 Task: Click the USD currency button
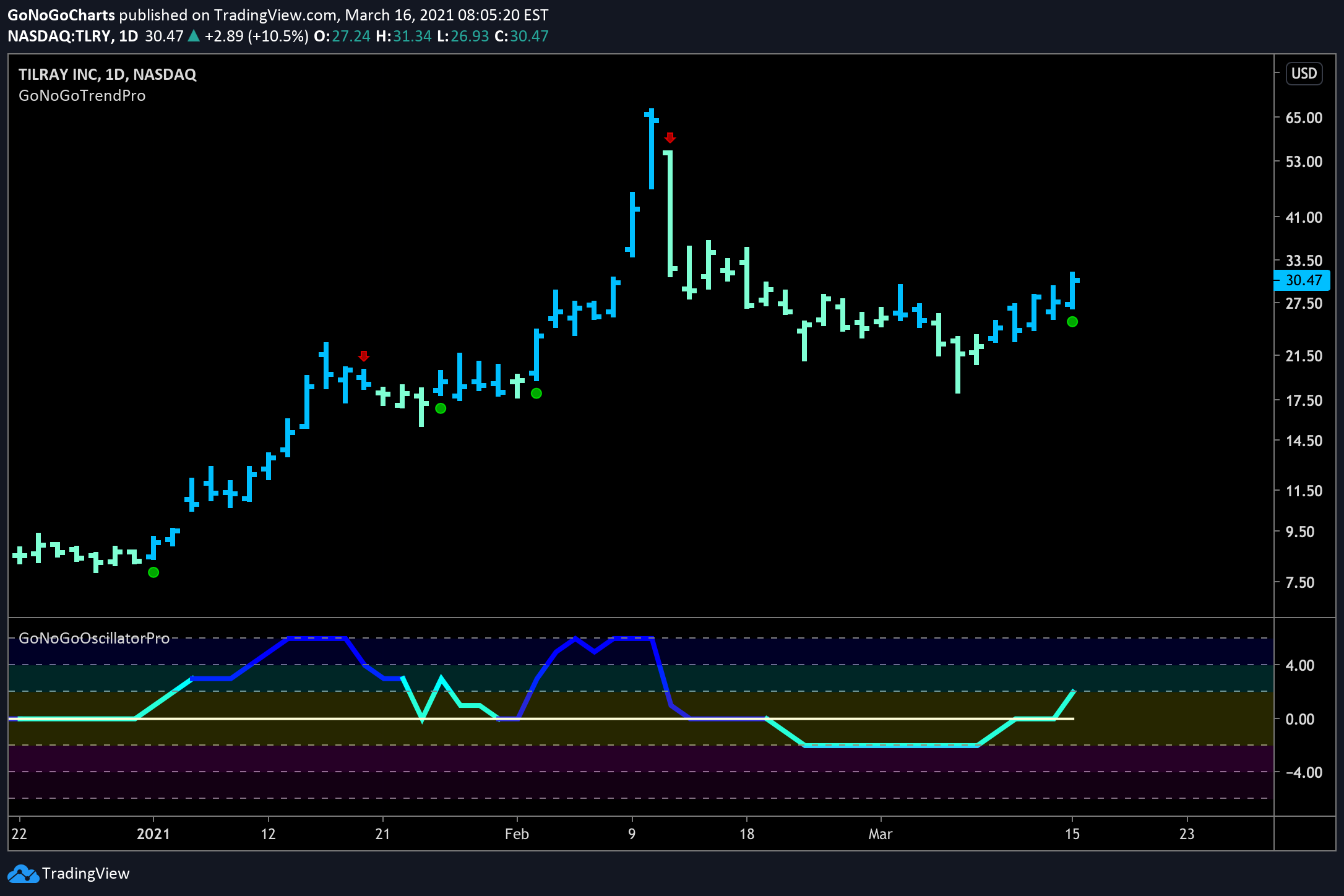[1304, 74]
